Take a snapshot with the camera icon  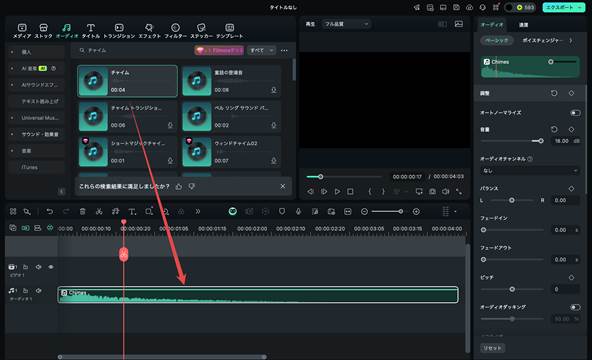click(432, 191)
